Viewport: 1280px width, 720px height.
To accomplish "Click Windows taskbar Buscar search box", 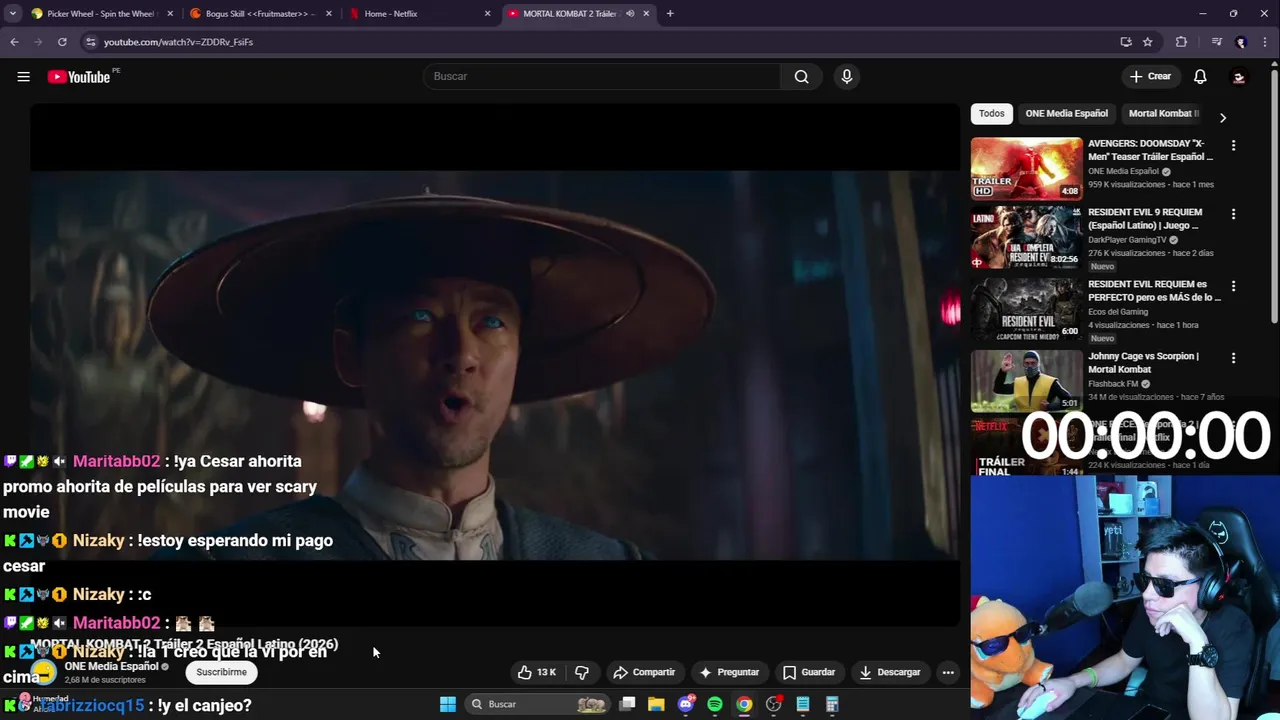I will click(538, 704).
